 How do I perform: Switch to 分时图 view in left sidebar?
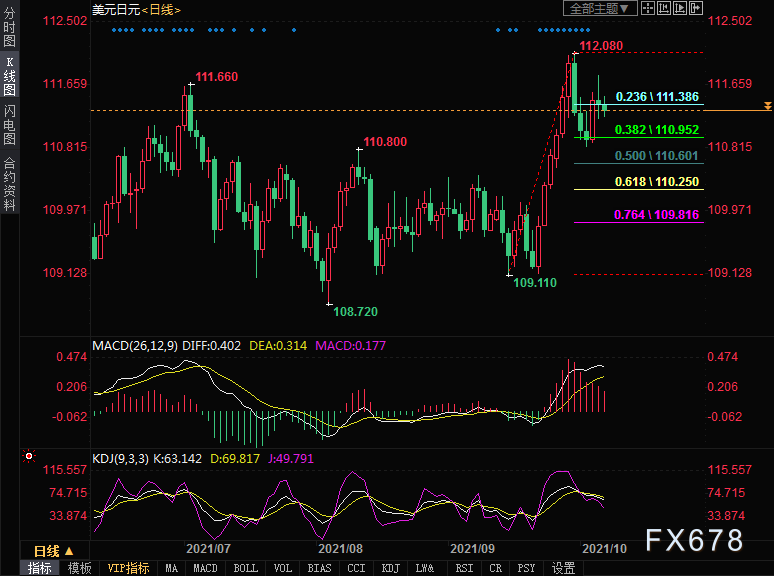(9, 28)
